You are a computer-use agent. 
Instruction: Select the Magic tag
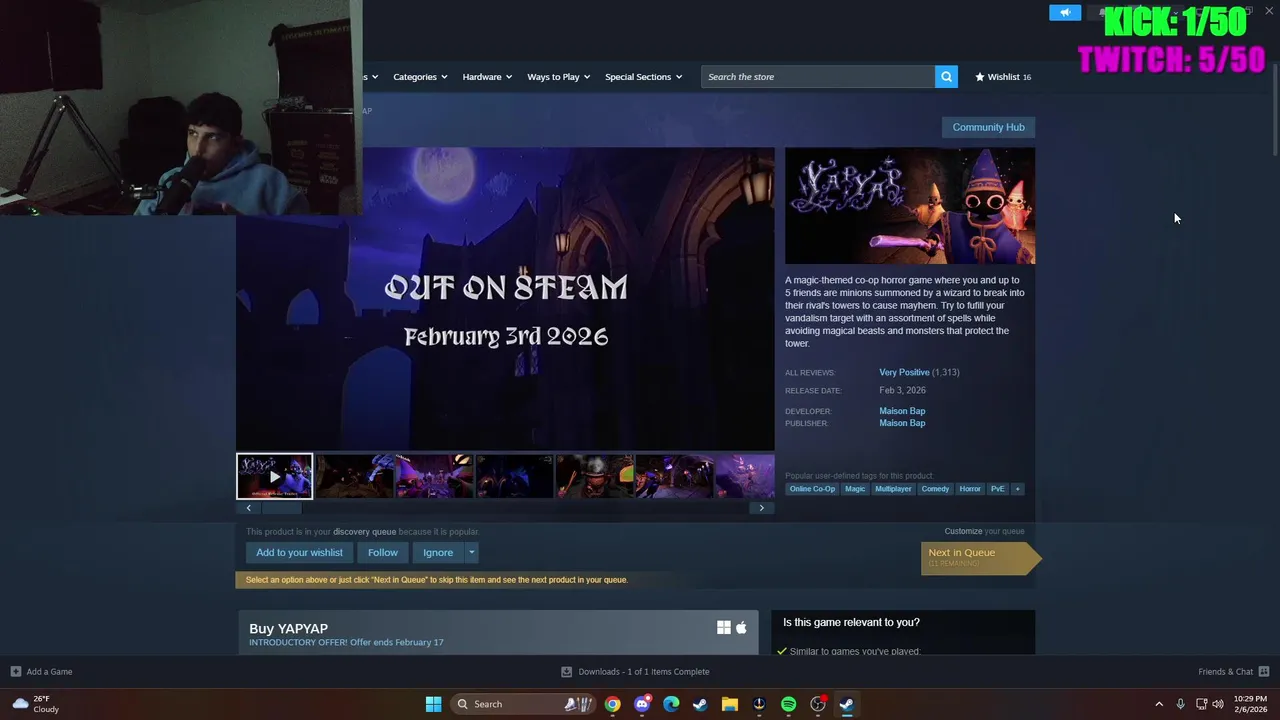point(855,489)
